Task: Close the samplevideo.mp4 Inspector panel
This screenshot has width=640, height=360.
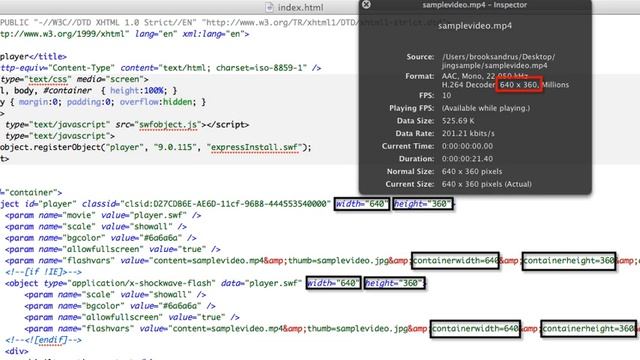Action: tap(367, 4)
